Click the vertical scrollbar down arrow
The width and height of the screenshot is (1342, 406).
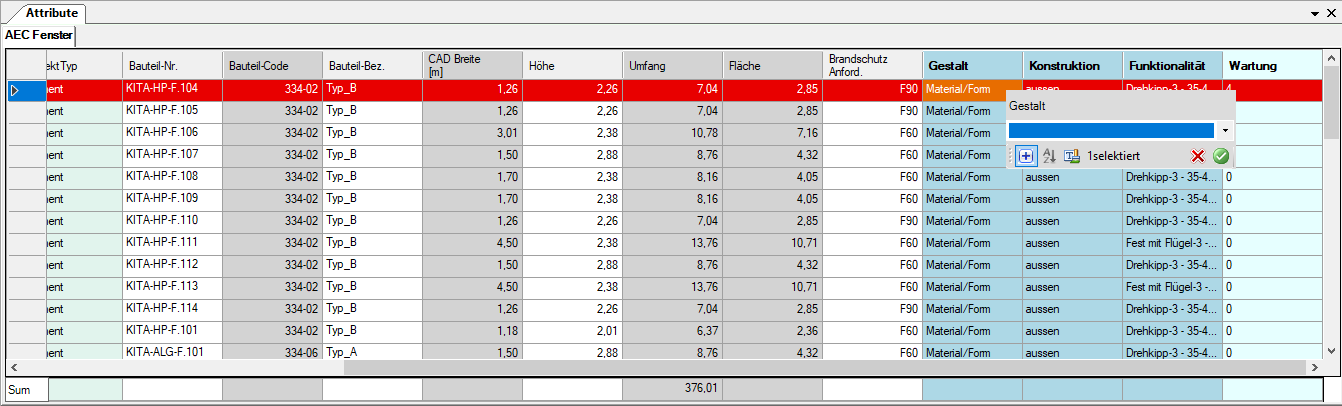1330,352
